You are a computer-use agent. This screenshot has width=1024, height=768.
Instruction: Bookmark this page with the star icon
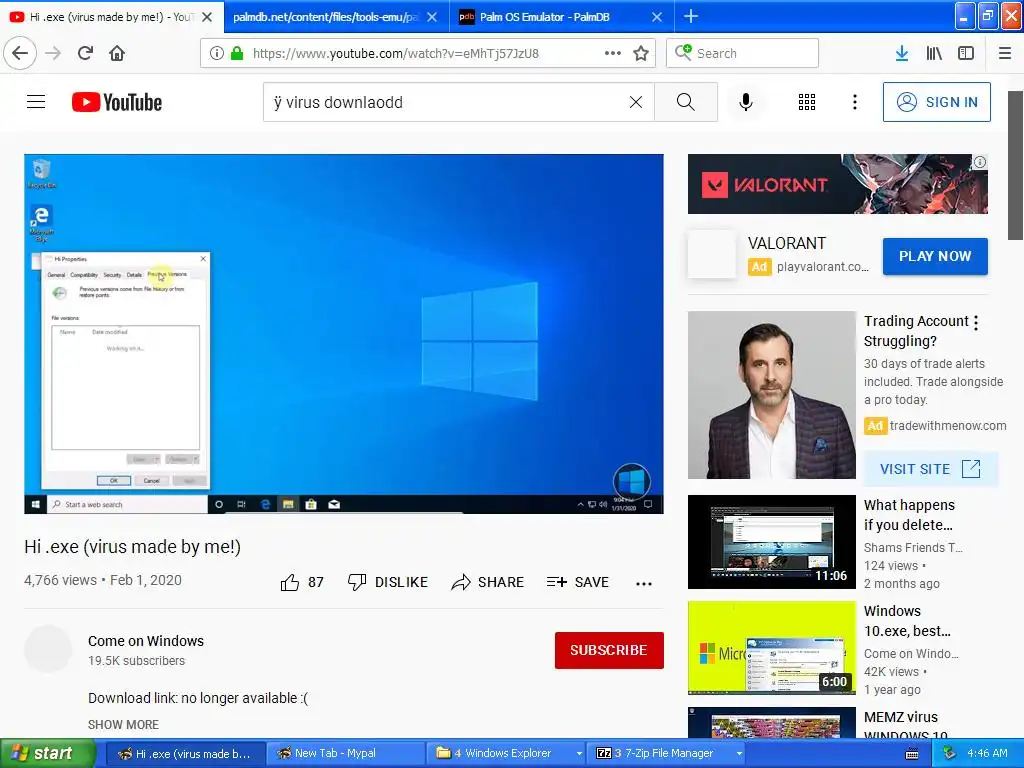[x=641, y=53]
